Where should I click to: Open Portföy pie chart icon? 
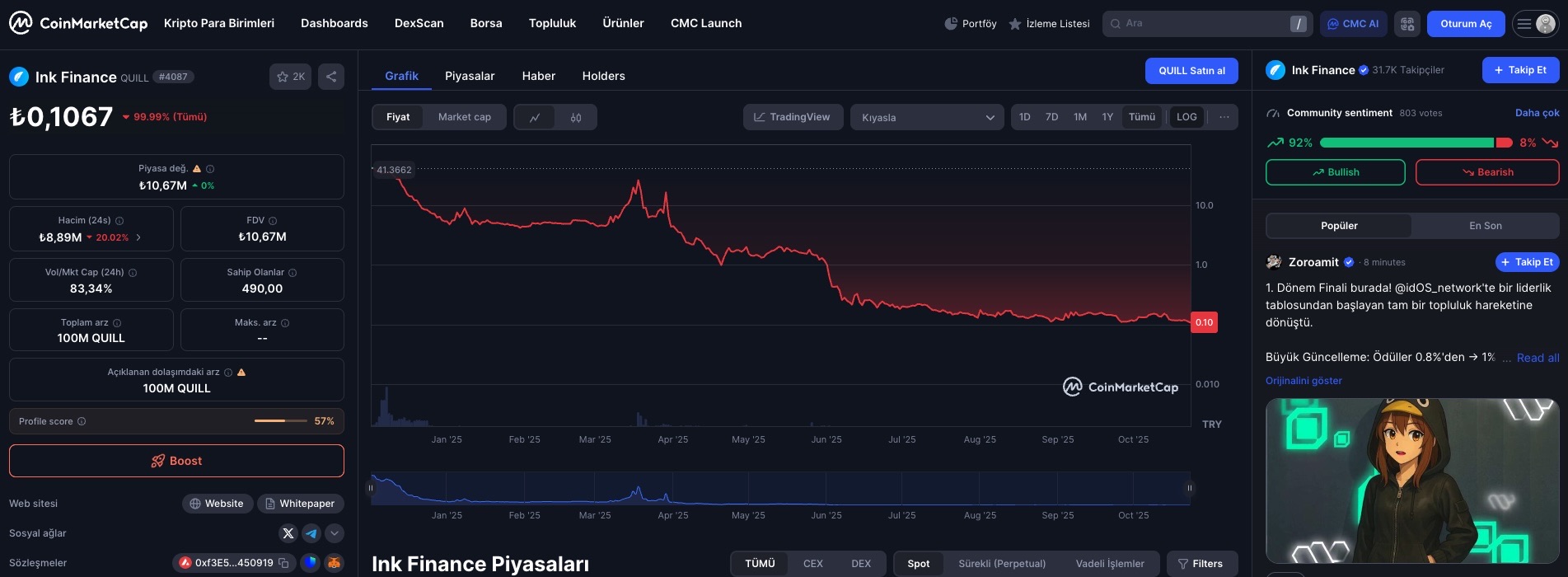(x=951, y=24)
